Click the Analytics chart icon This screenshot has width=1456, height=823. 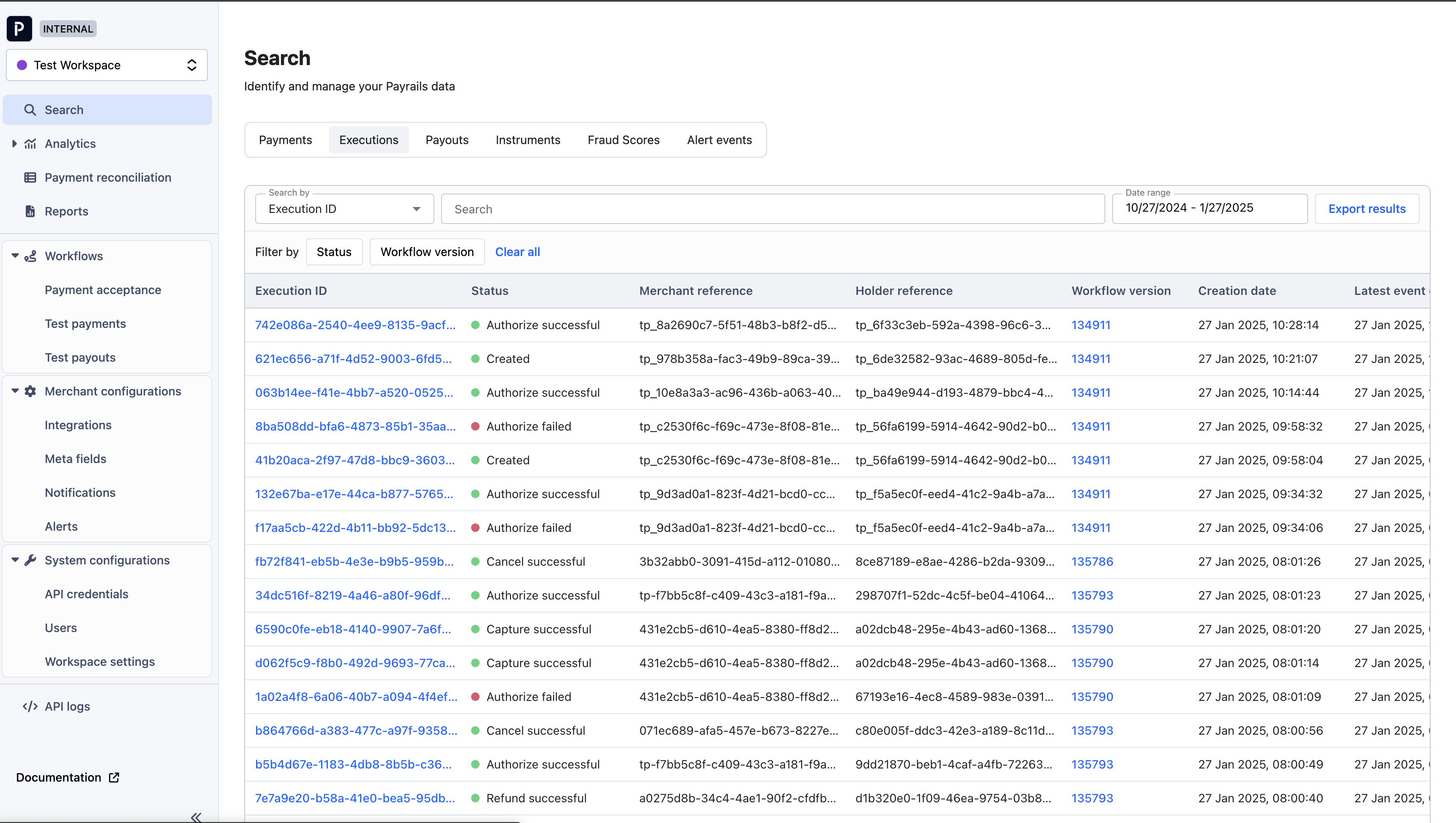click(x=30, y=144)
